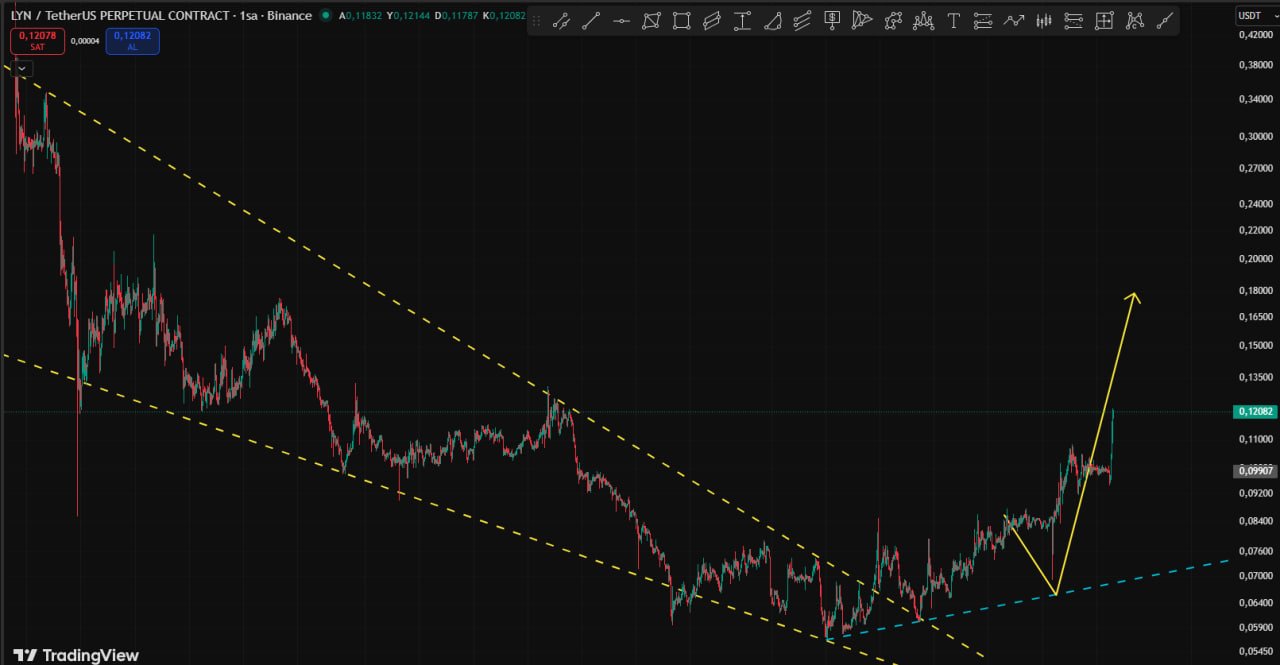Click the TradingView logo link
This screenshot has width=1280, height=665.
(76, 654)
